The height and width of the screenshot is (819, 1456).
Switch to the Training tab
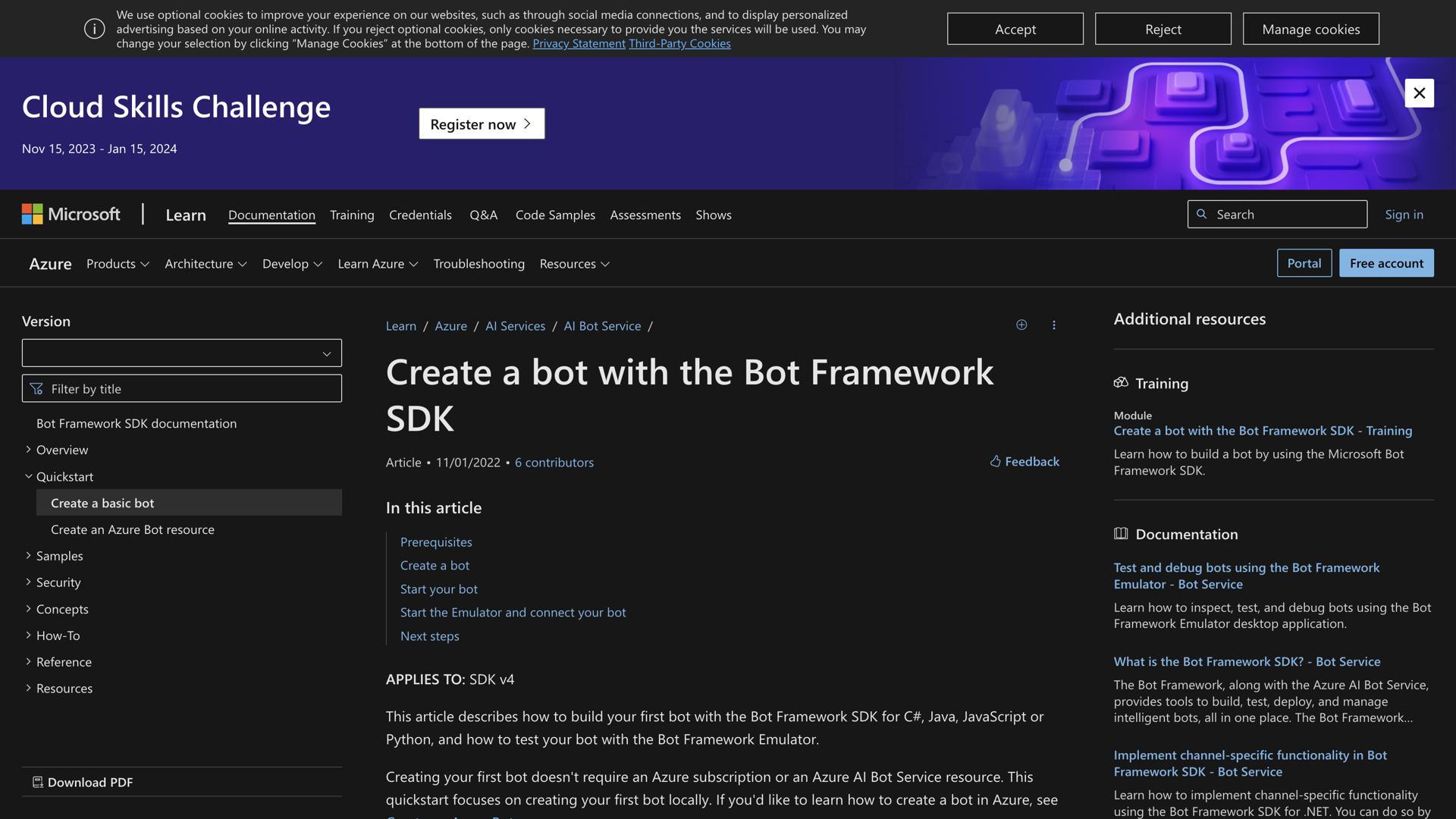(x=351, y=215)
